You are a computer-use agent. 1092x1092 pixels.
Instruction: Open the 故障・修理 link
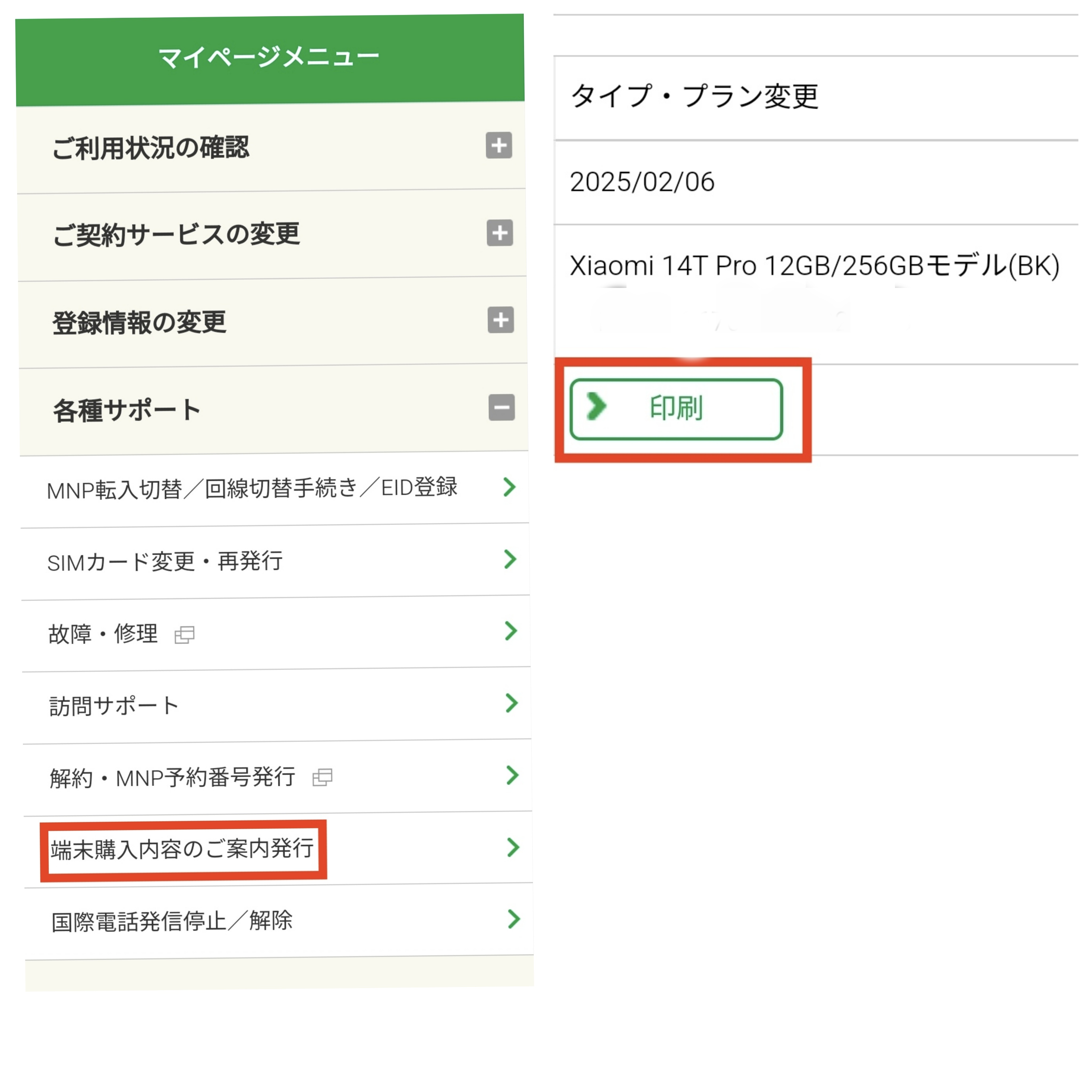(x=103, y=634)
